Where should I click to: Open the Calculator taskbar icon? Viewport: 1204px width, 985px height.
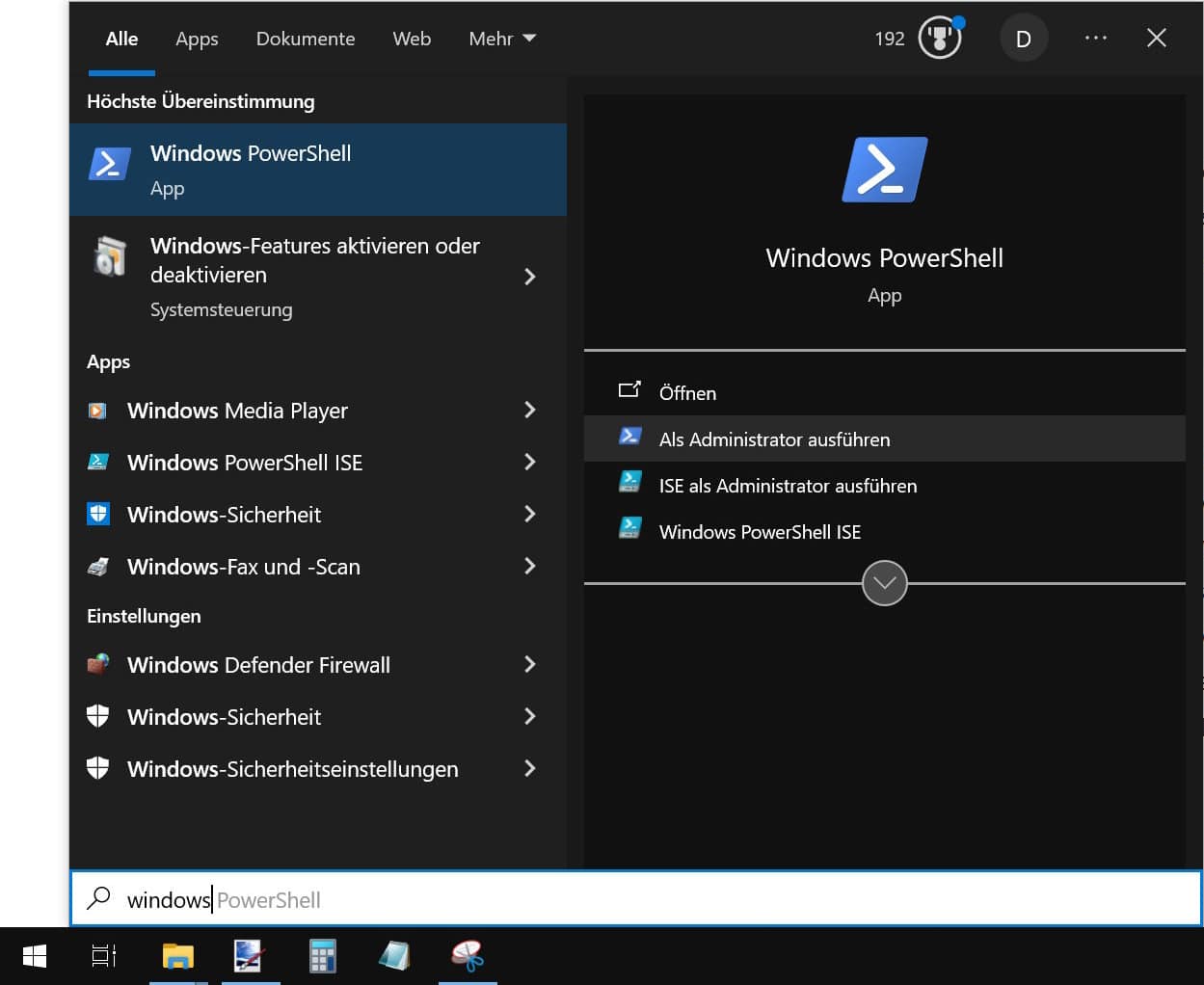[323, 956]
